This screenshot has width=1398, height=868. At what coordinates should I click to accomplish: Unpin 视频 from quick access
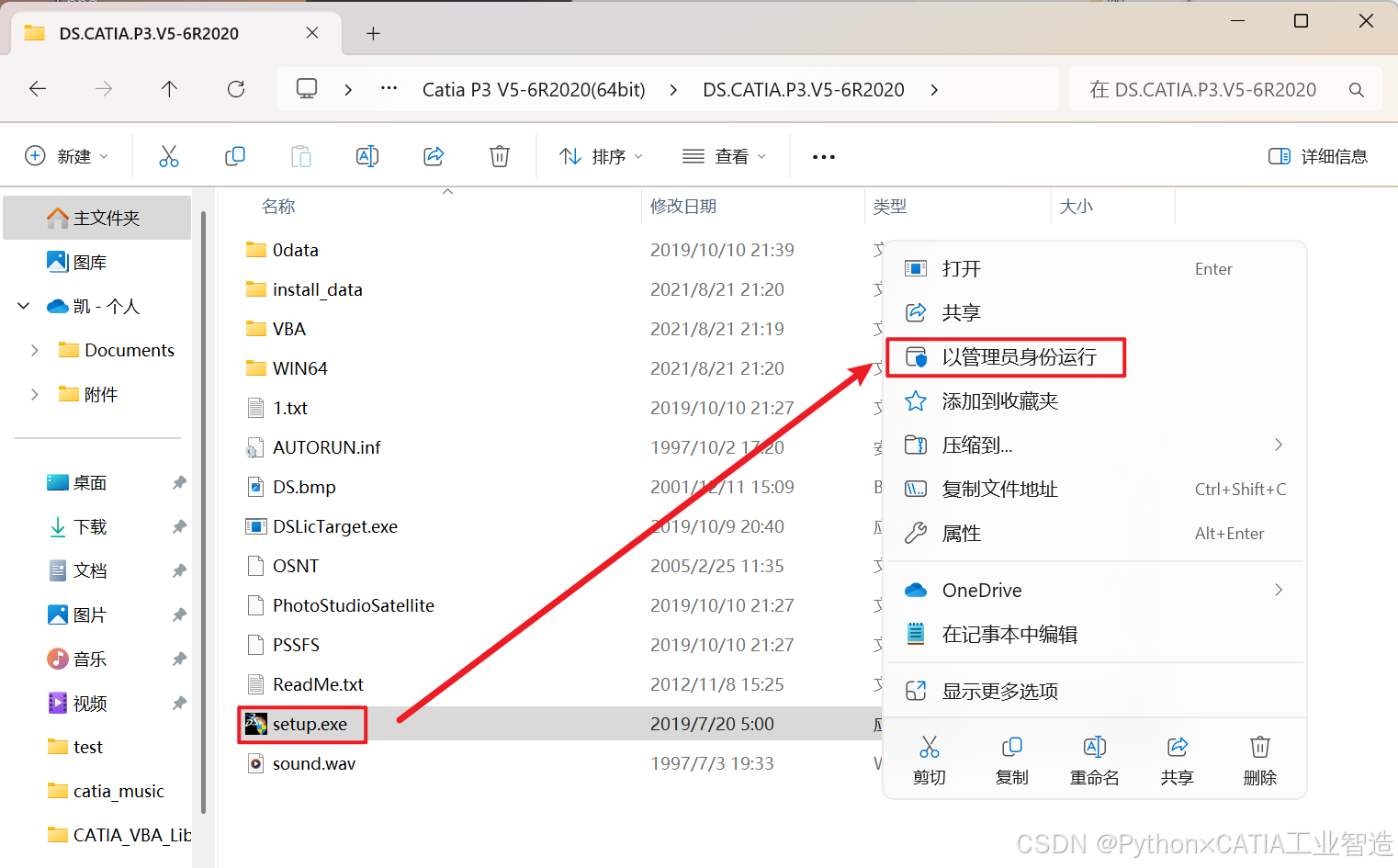click(x=179, y=703)
